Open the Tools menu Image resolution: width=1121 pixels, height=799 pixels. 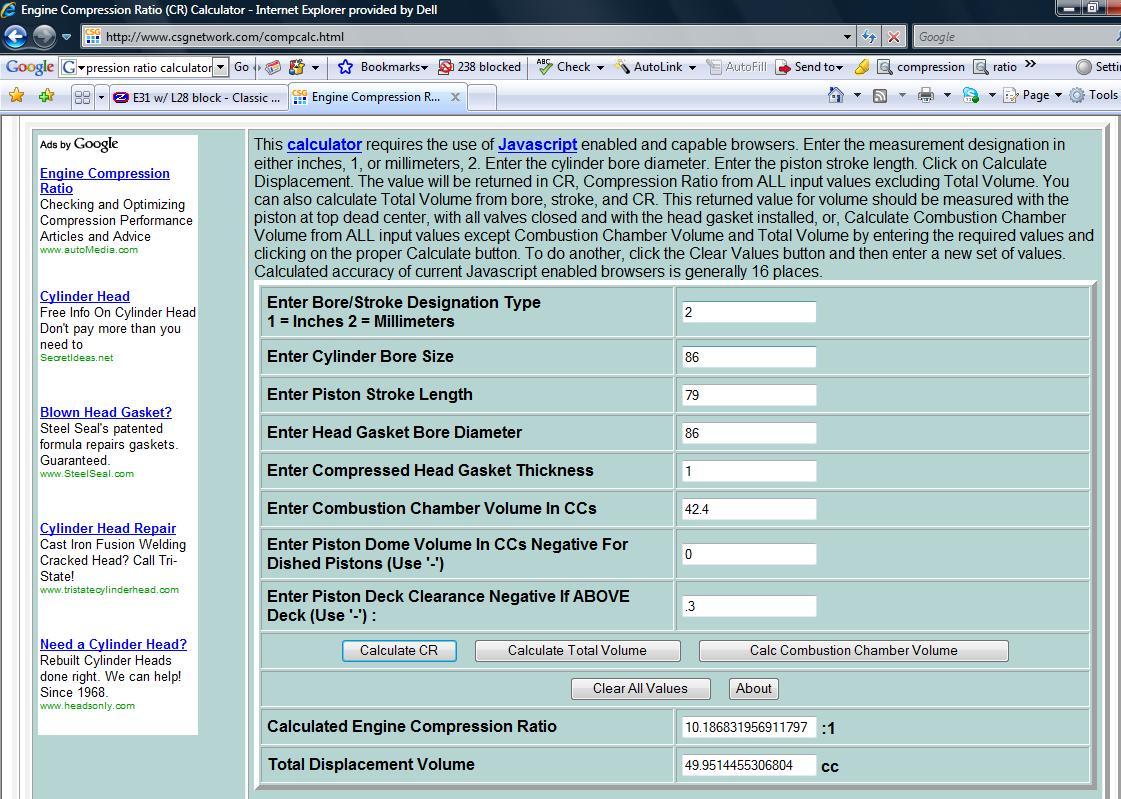[1093, 95]
